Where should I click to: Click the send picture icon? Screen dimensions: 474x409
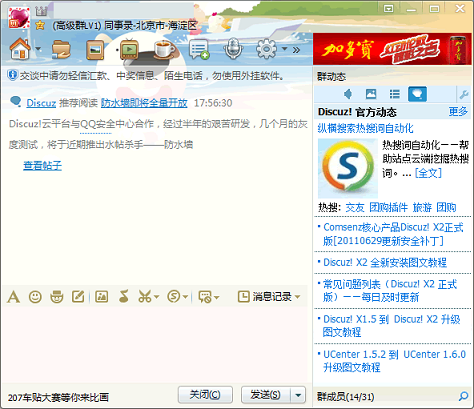coord(101,296)
